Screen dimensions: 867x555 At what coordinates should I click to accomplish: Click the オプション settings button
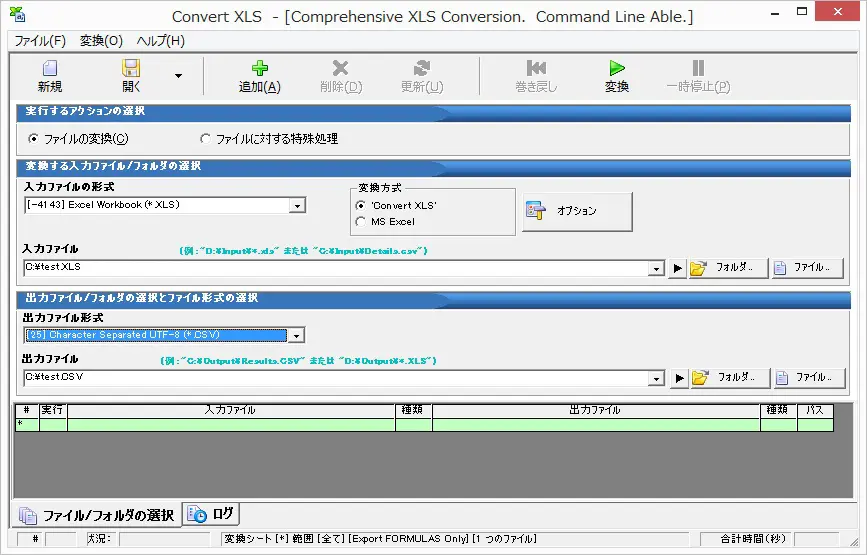click(x=577, y=211)
